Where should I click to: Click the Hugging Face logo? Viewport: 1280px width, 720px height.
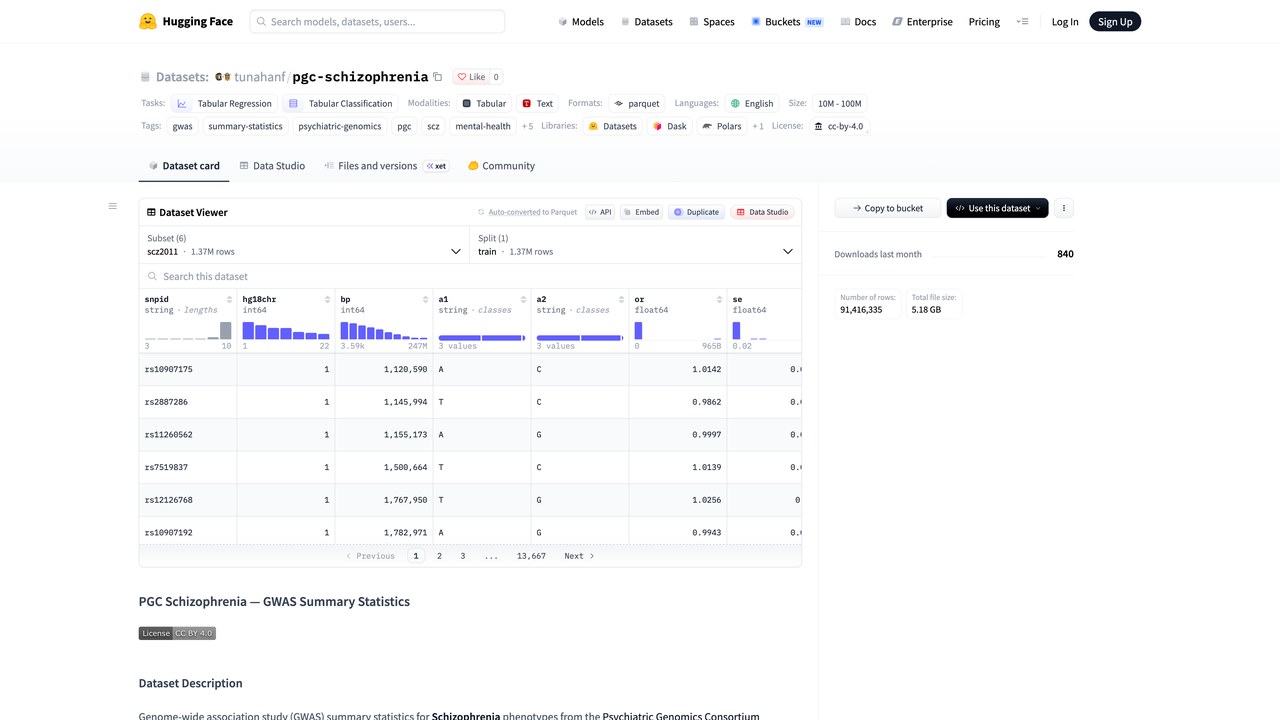[186, 21]
